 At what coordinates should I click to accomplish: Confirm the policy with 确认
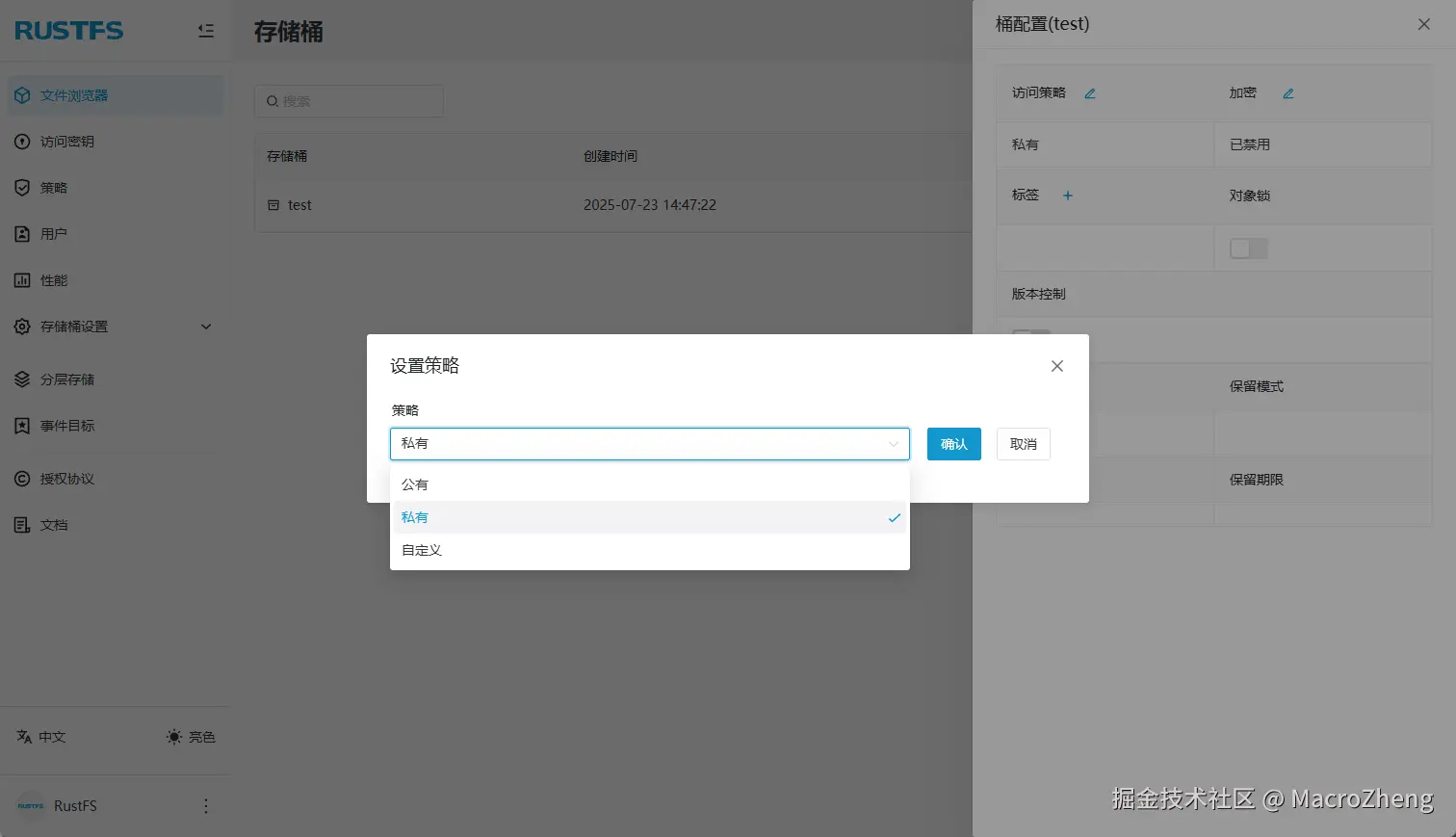coord(954,444)
